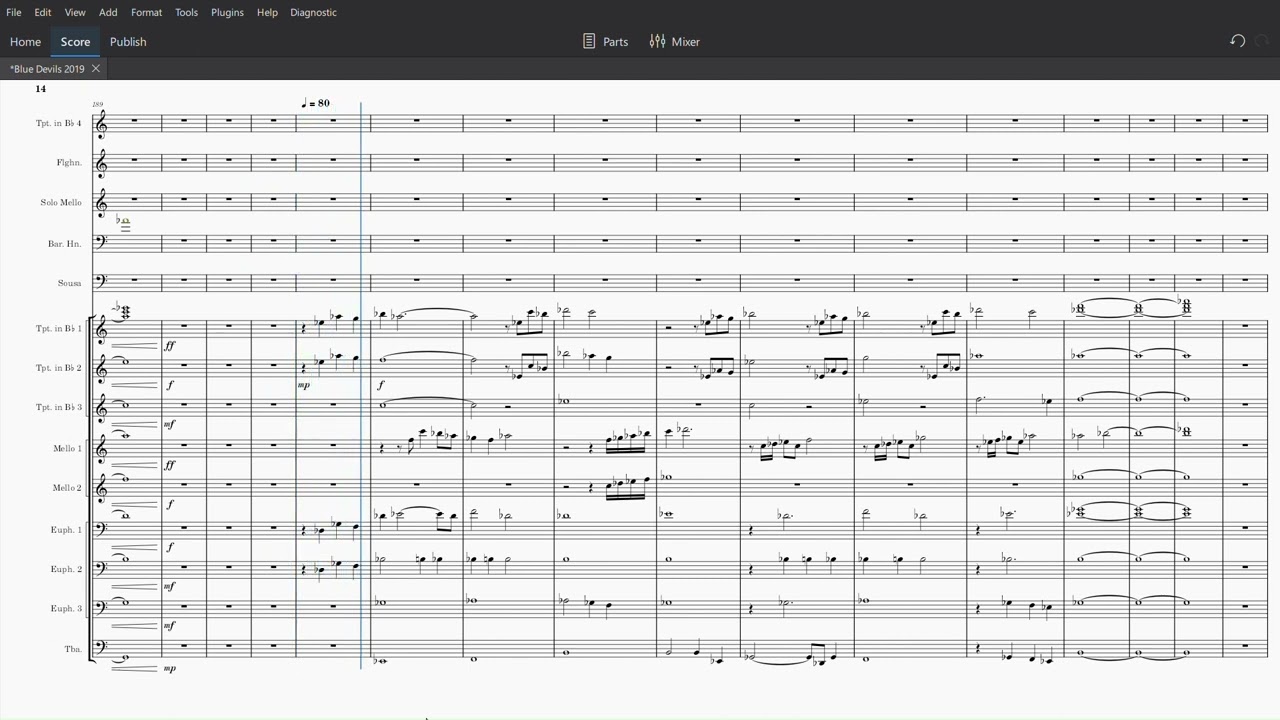Select the ff dynamic under Mello 1
The image size is (1280, 720).
click(x=170, y=465)
